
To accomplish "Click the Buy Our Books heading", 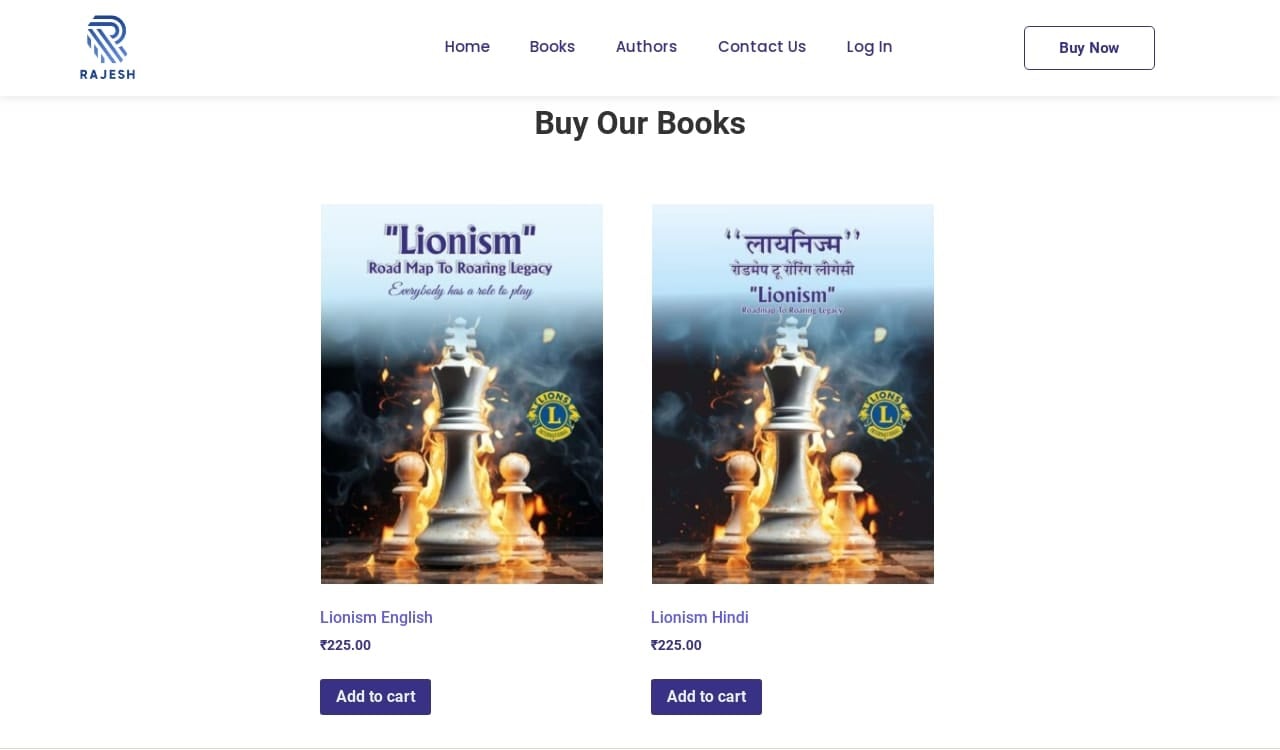I will point(640,123).
